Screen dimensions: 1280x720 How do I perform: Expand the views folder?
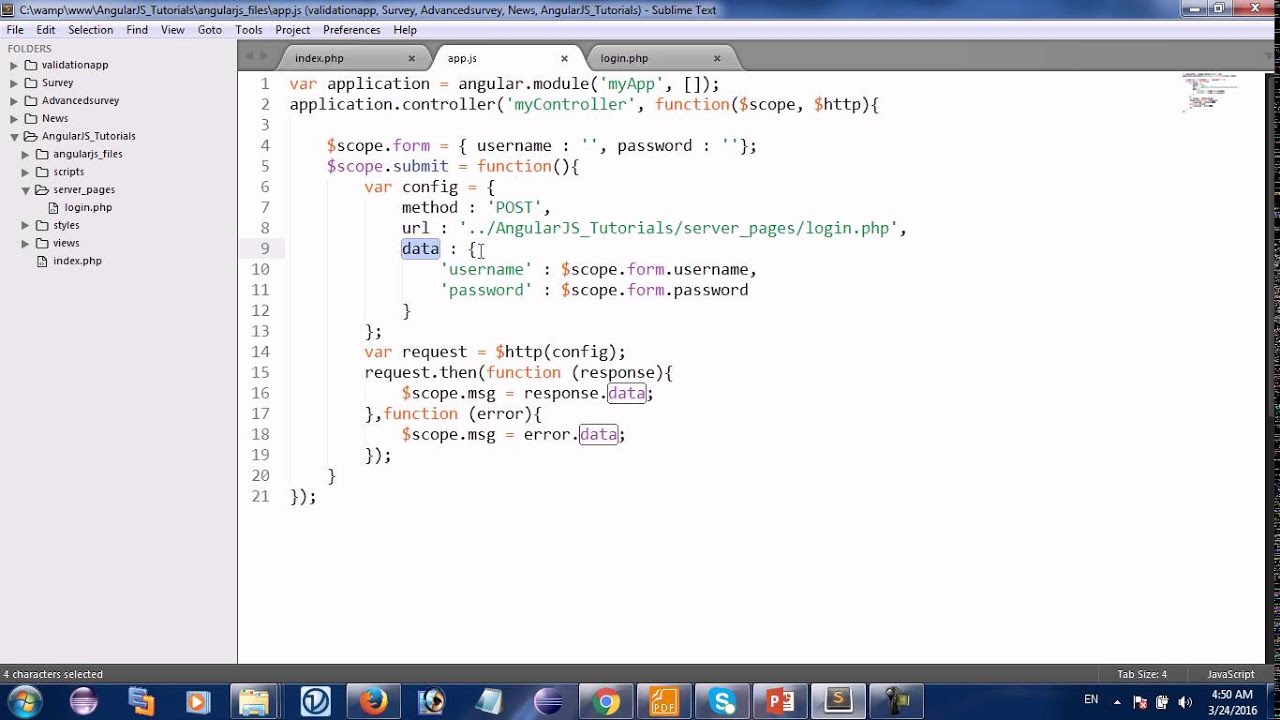coord(26,243)
